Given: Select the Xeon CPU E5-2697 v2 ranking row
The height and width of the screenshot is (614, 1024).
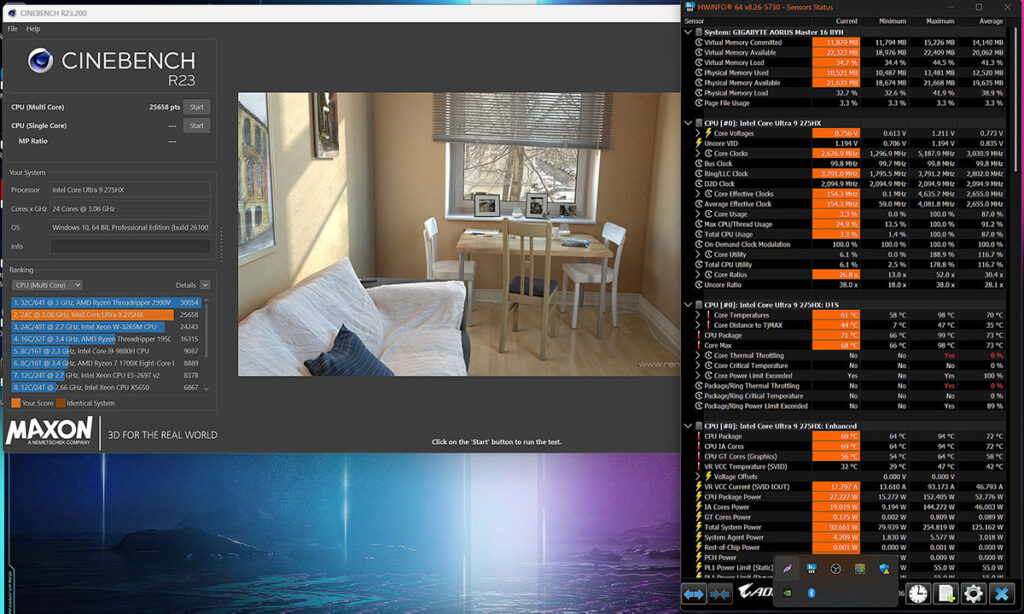Looking at the screenshot, I should [106, 375].
